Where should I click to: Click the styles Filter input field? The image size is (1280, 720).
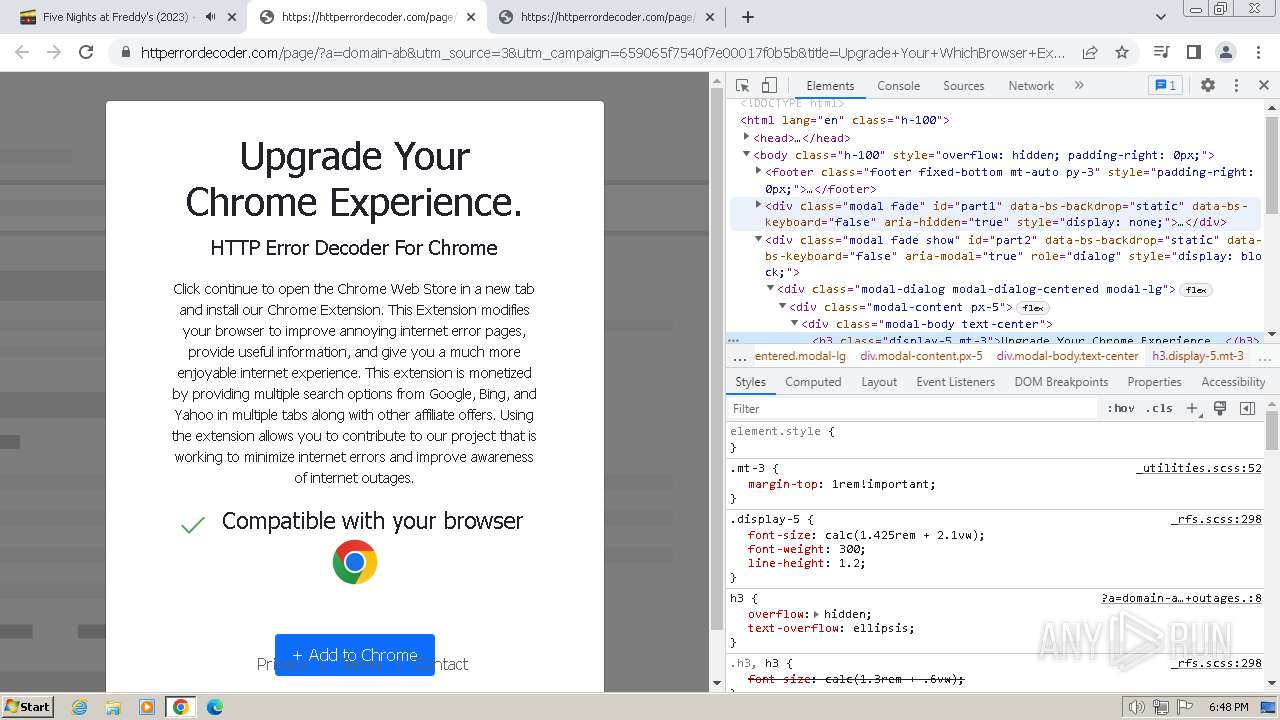point(912,408)
